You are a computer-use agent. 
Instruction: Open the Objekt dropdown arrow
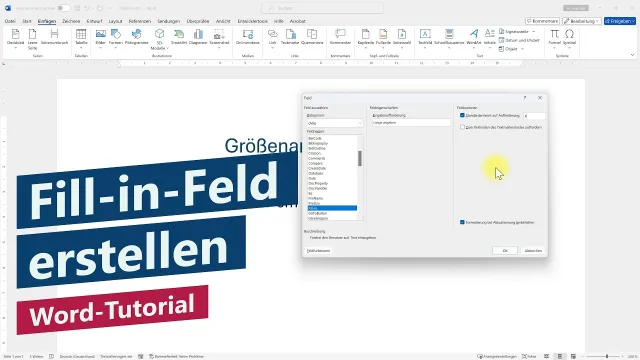click(522, 49)
